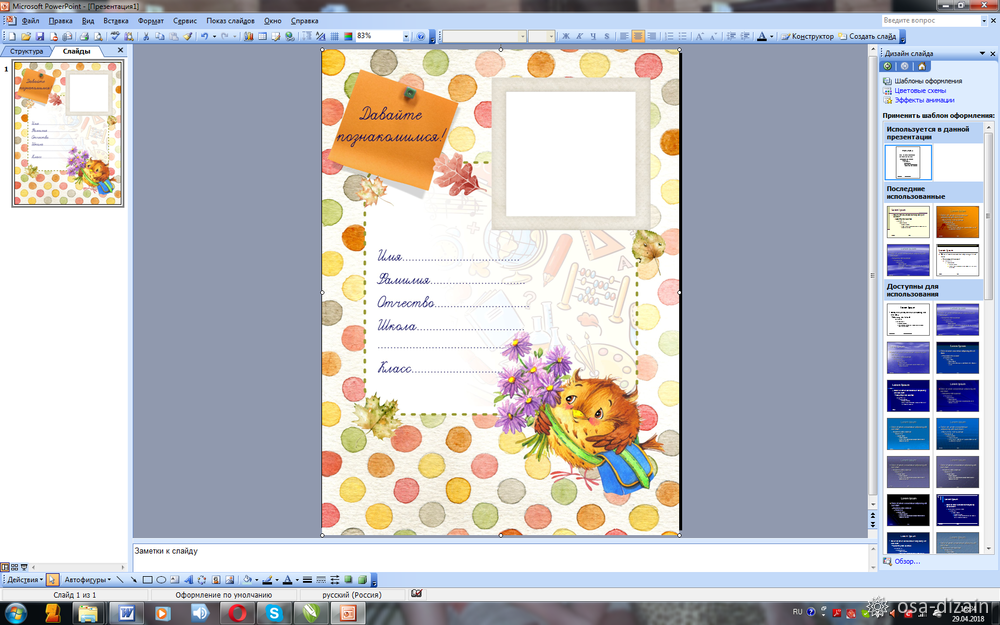Expand the font color dropdown arrow in formatting toolbar
Screen dimensions: 1000x625
point(771,36)
